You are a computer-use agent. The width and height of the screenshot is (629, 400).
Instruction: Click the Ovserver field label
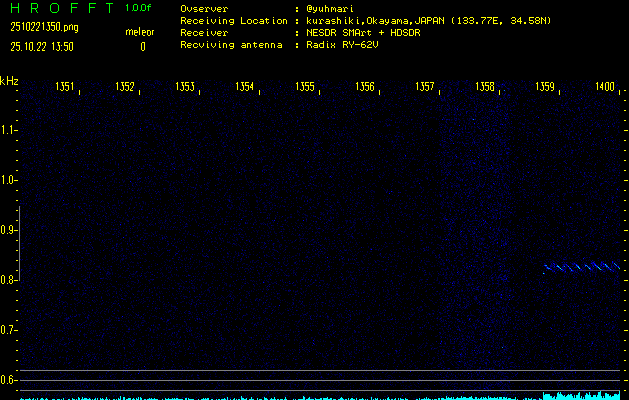tap(204, 9)
